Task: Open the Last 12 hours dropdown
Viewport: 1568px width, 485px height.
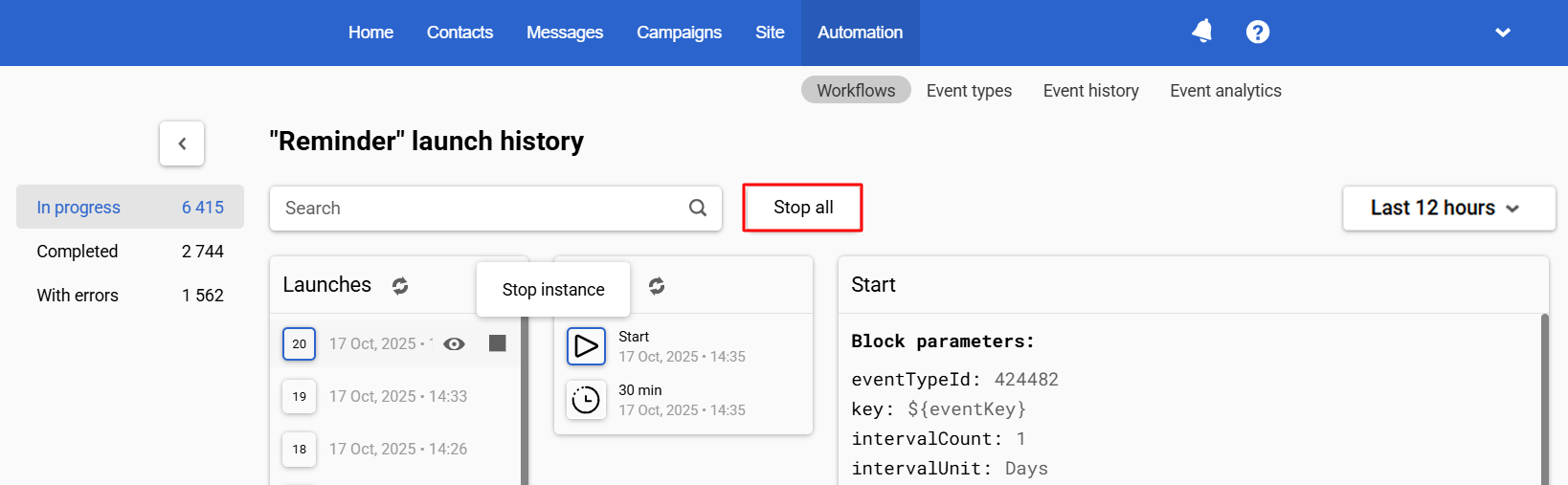Action: click(x=1449, y=209)
